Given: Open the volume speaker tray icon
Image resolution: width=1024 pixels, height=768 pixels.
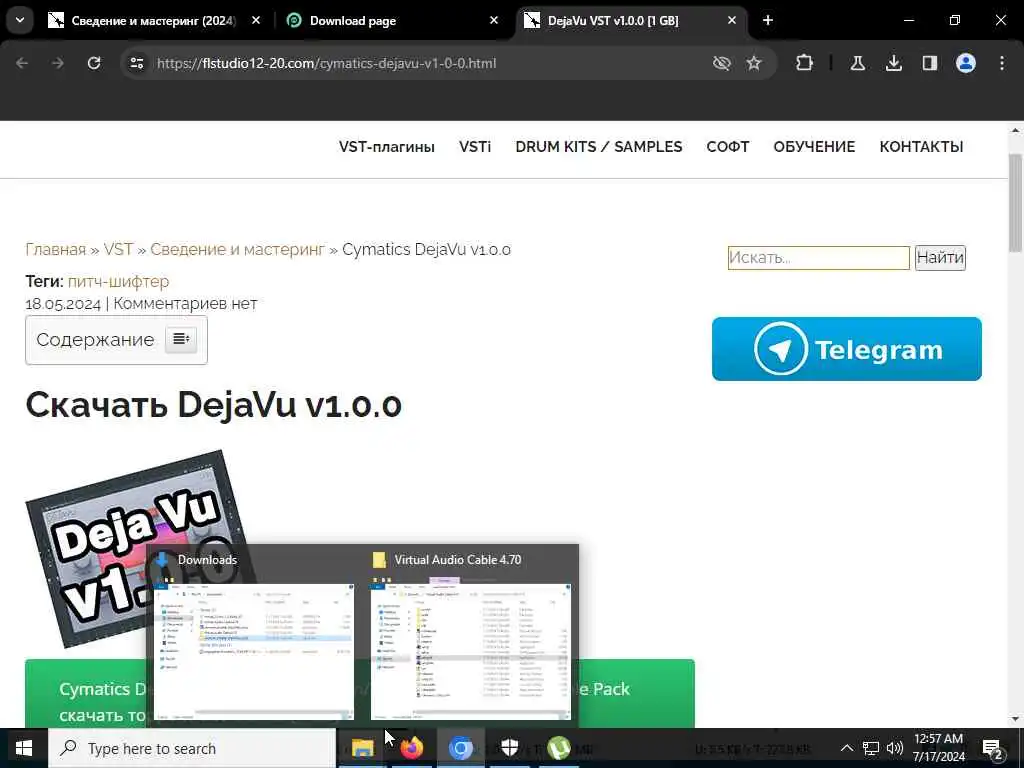Looking at the screenshot, I should [x=895, y=748].
